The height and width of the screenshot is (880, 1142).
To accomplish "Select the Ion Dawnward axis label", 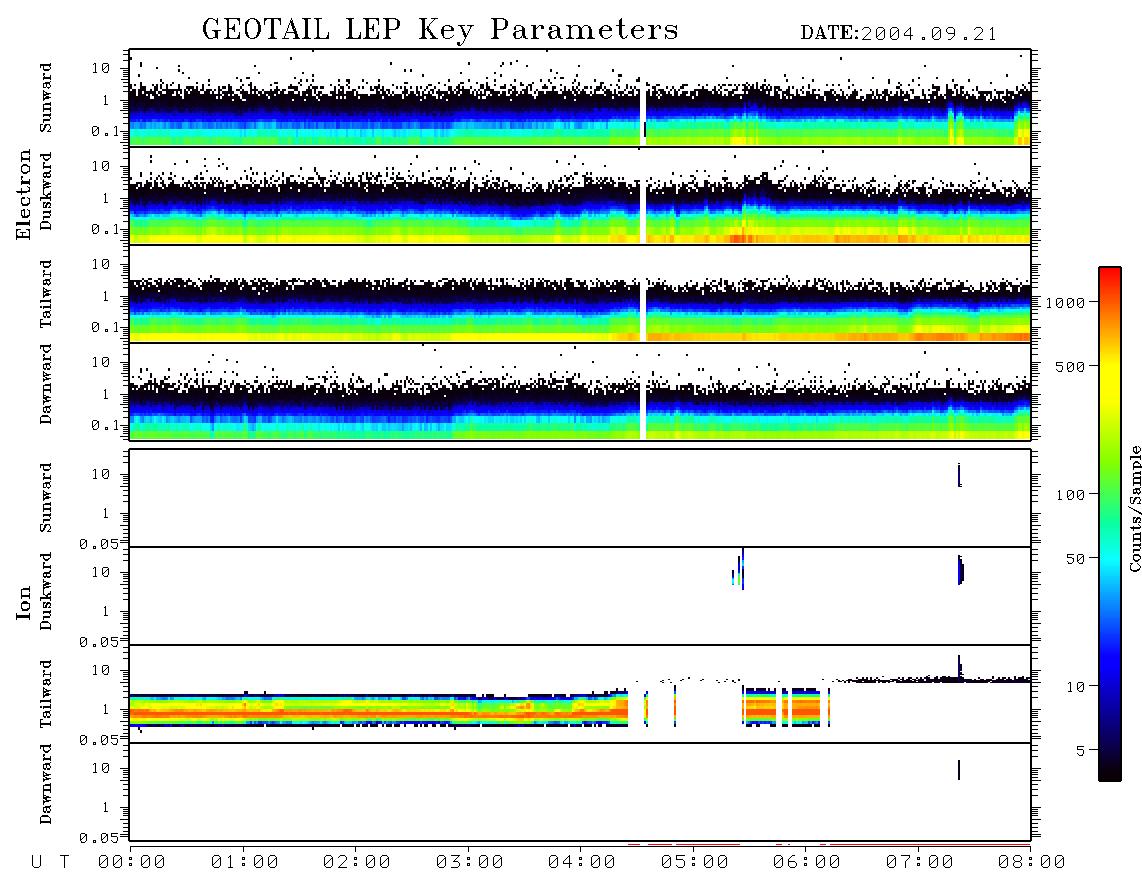I will click(46, 784).
